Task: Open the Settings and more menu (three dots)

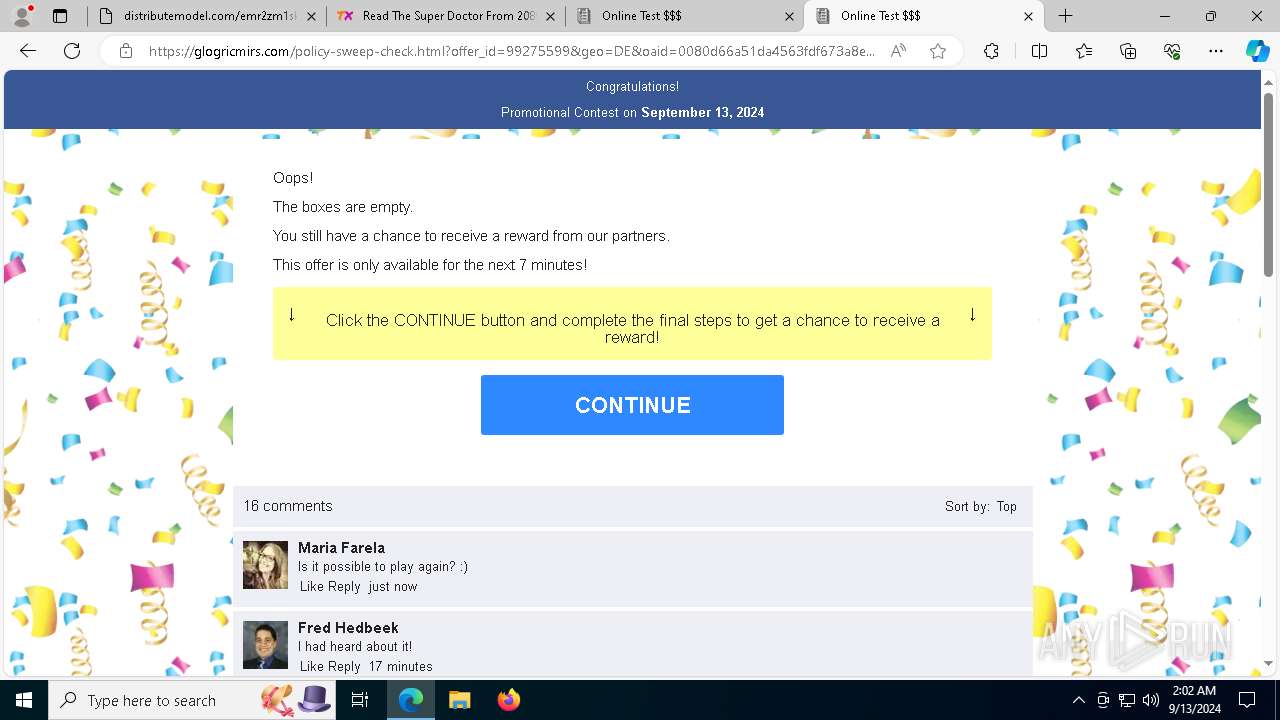Action: [x=1216, y=51]
